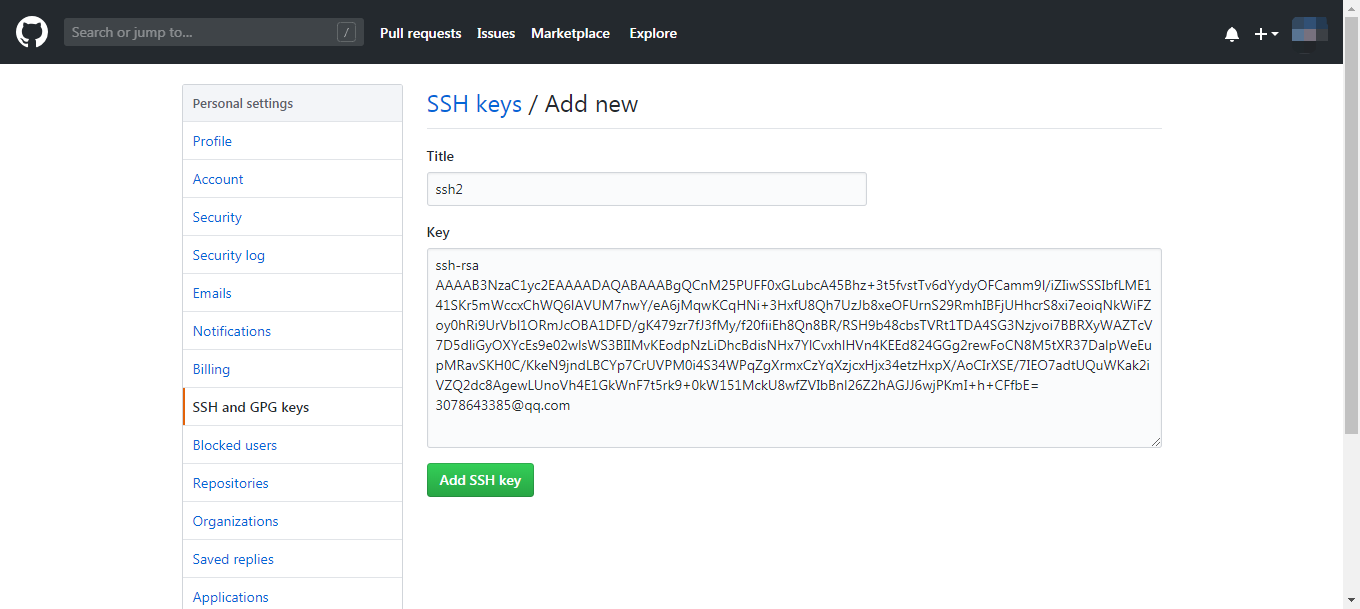
Task: Open the GitHub Octocat logo home
Action: coord(32,32)
